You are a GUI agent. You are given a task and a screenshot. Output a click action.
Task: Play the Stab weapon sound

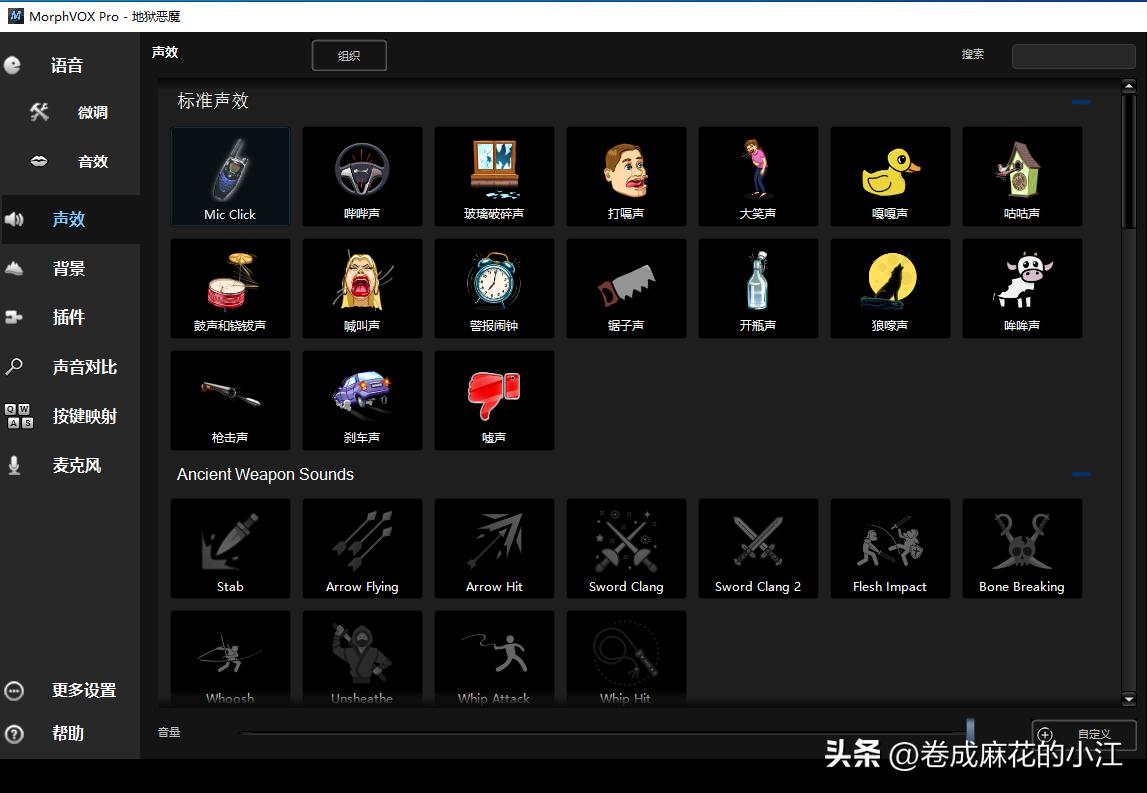coord(230,549)
